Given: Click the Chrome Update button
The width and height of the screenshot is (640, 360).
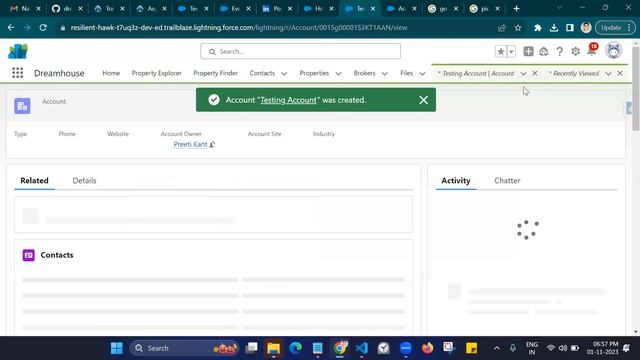Looking at the screenshot, I should pos(615,28).
